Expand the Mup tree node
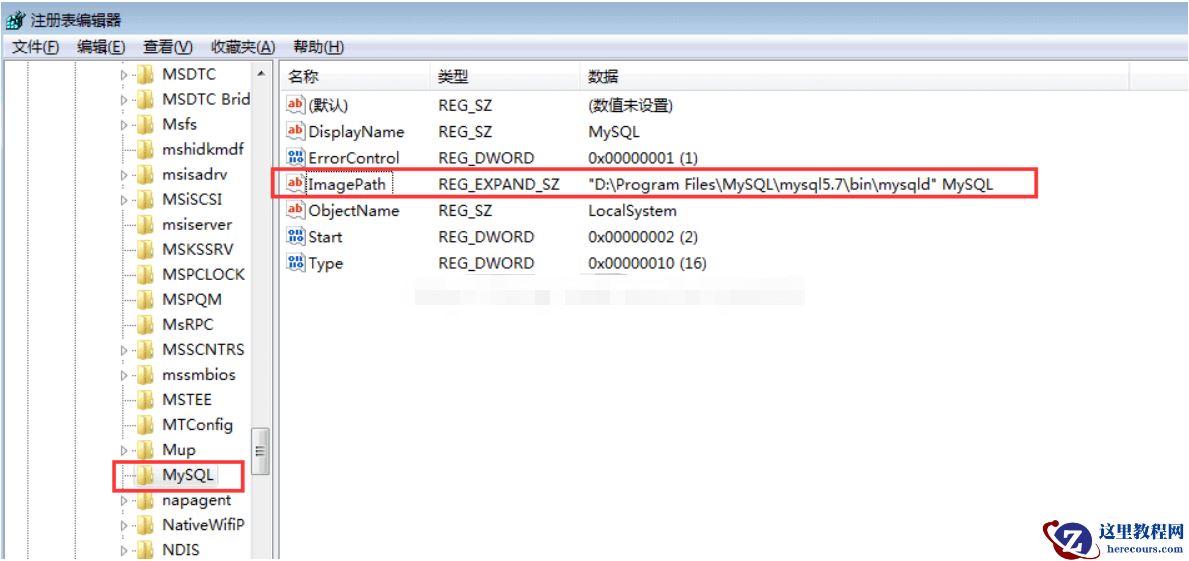The image size is (1189, 561). coord(124,450)
